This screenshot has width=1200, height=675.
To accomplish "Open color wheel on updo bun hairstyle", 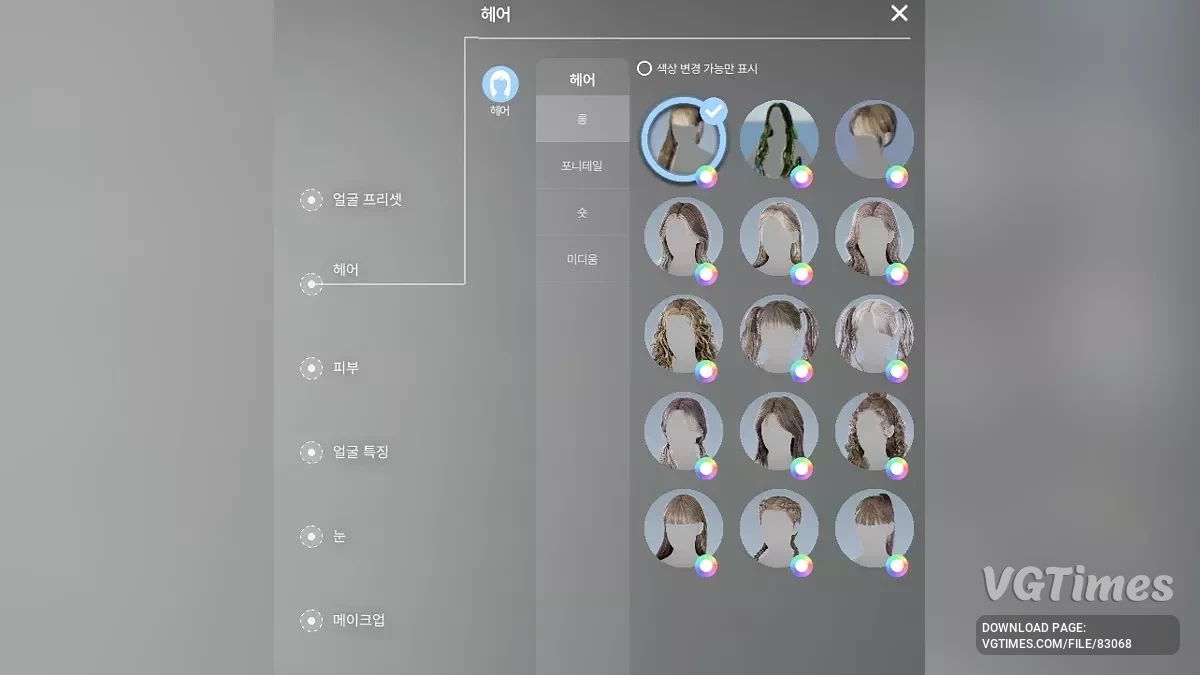I will coord(897,177).
